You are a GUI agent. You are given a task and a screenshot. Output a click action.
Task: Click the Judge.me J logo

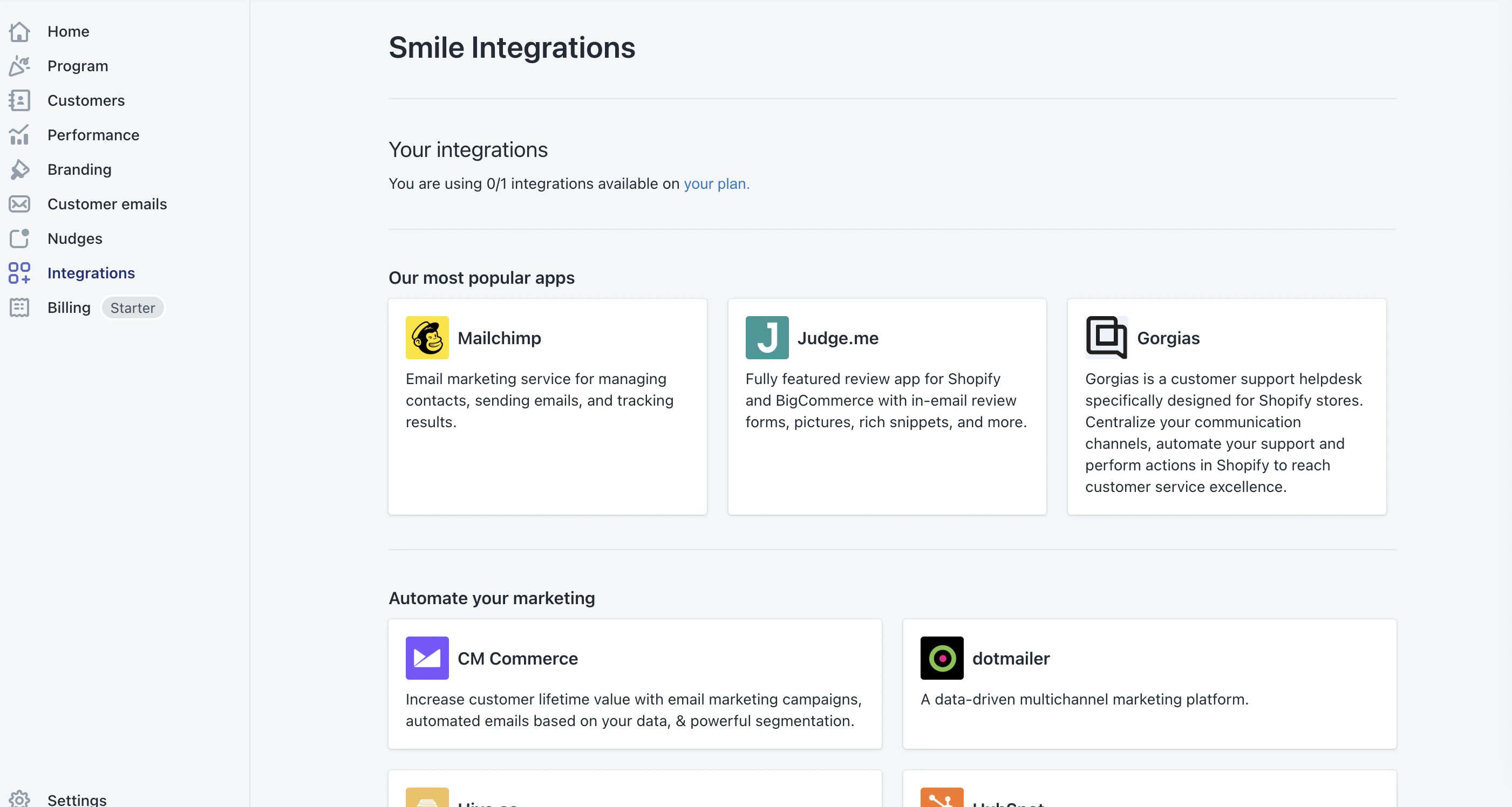click(767, 338)
